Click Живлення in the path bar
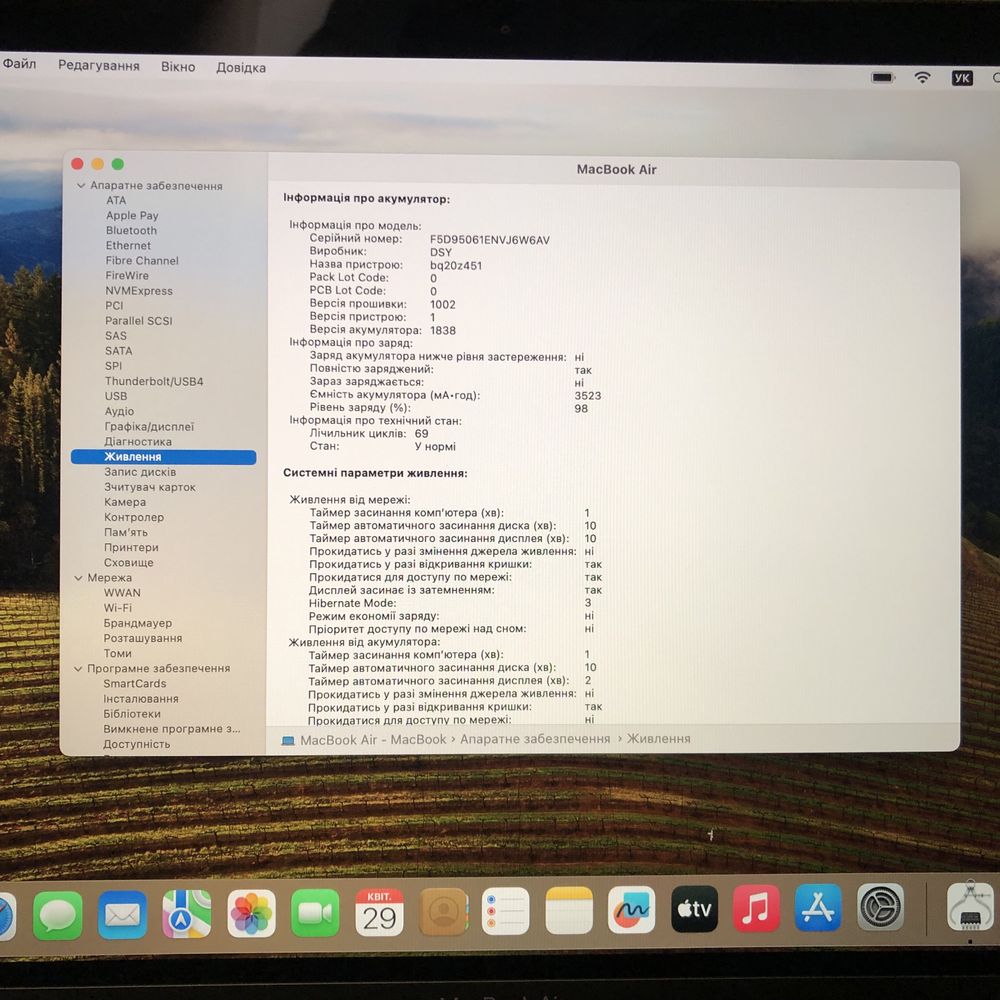The height and width of the screenshot is (1000, 1000). 659,739
